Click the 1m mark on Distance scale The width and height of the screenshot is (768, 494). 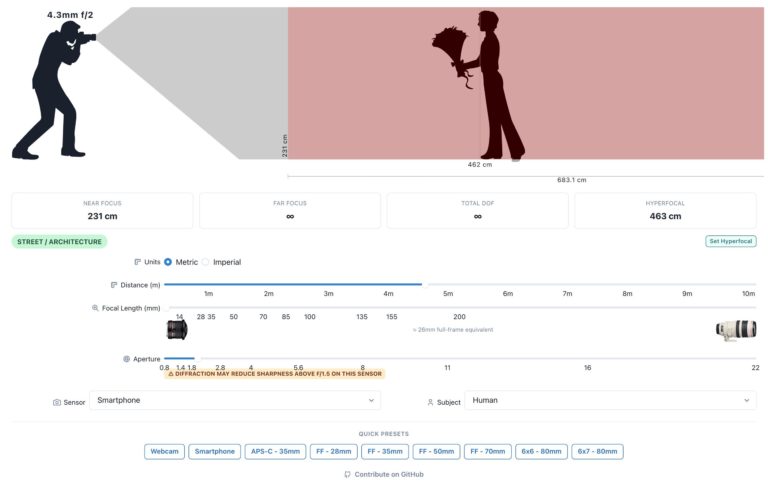pyautogui.click(x=209, y=294)
